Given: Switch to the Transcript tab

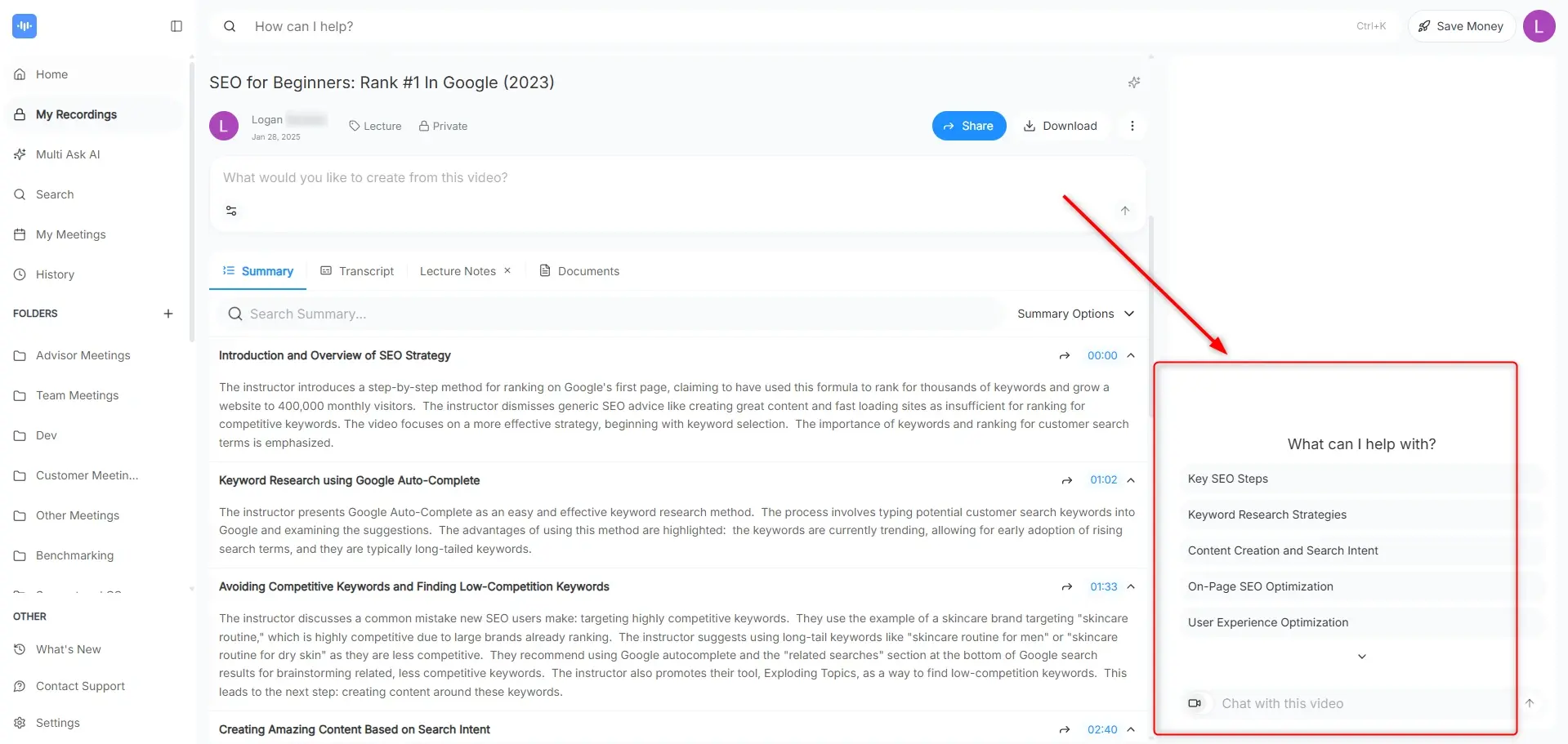Looking at the screenshot, I should tap(365, 270).
